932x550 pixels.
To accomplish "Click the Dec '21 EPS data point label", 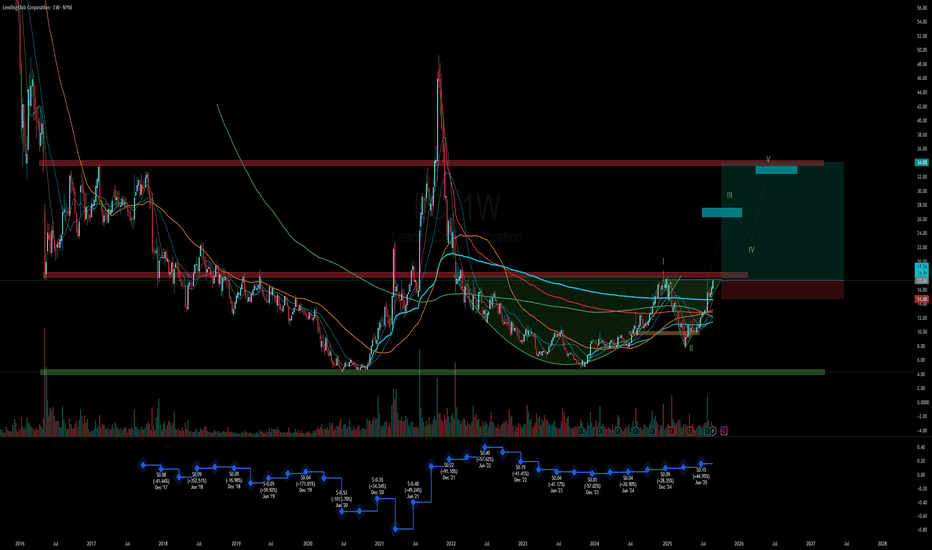I will [x=449, y=471].
